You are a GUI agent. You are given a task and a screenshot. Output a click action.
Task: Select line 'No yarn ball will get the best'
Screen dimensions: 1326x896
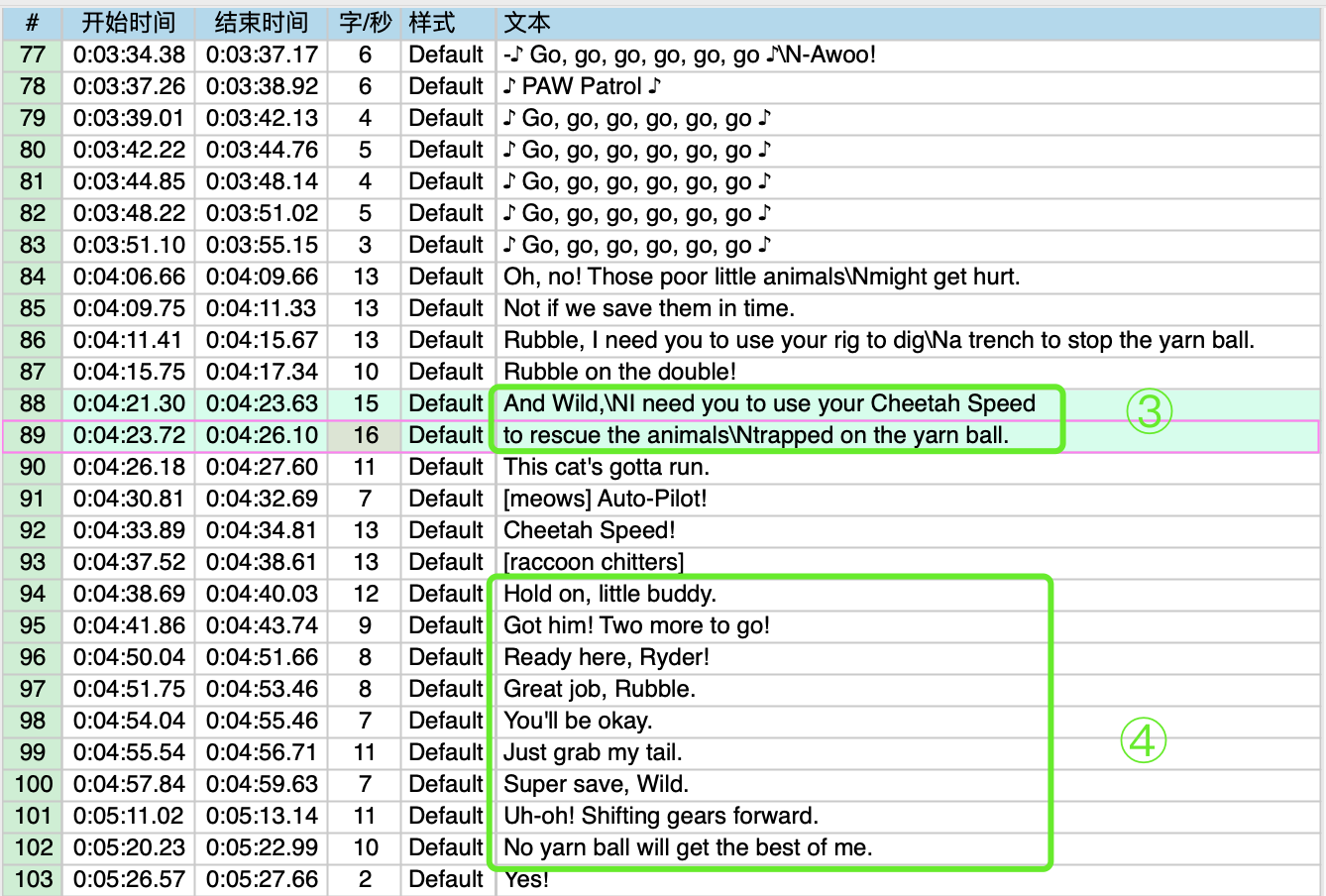[688, 847]
